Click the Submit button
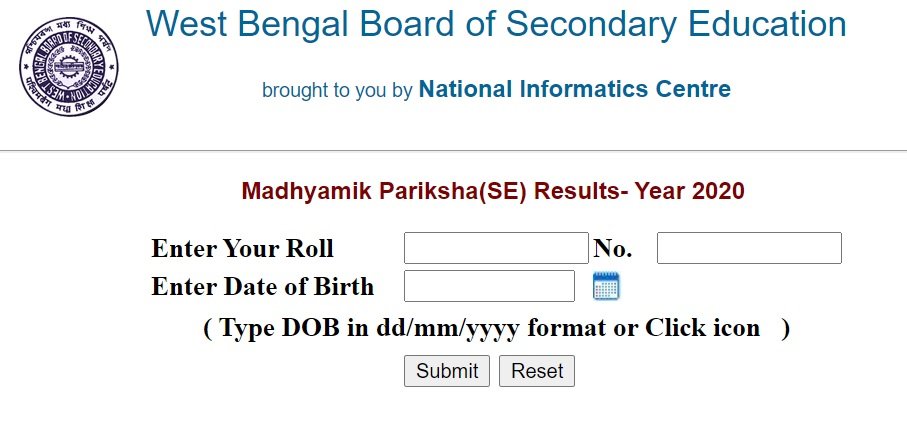The image size is (907, 434). coord(447,371)
